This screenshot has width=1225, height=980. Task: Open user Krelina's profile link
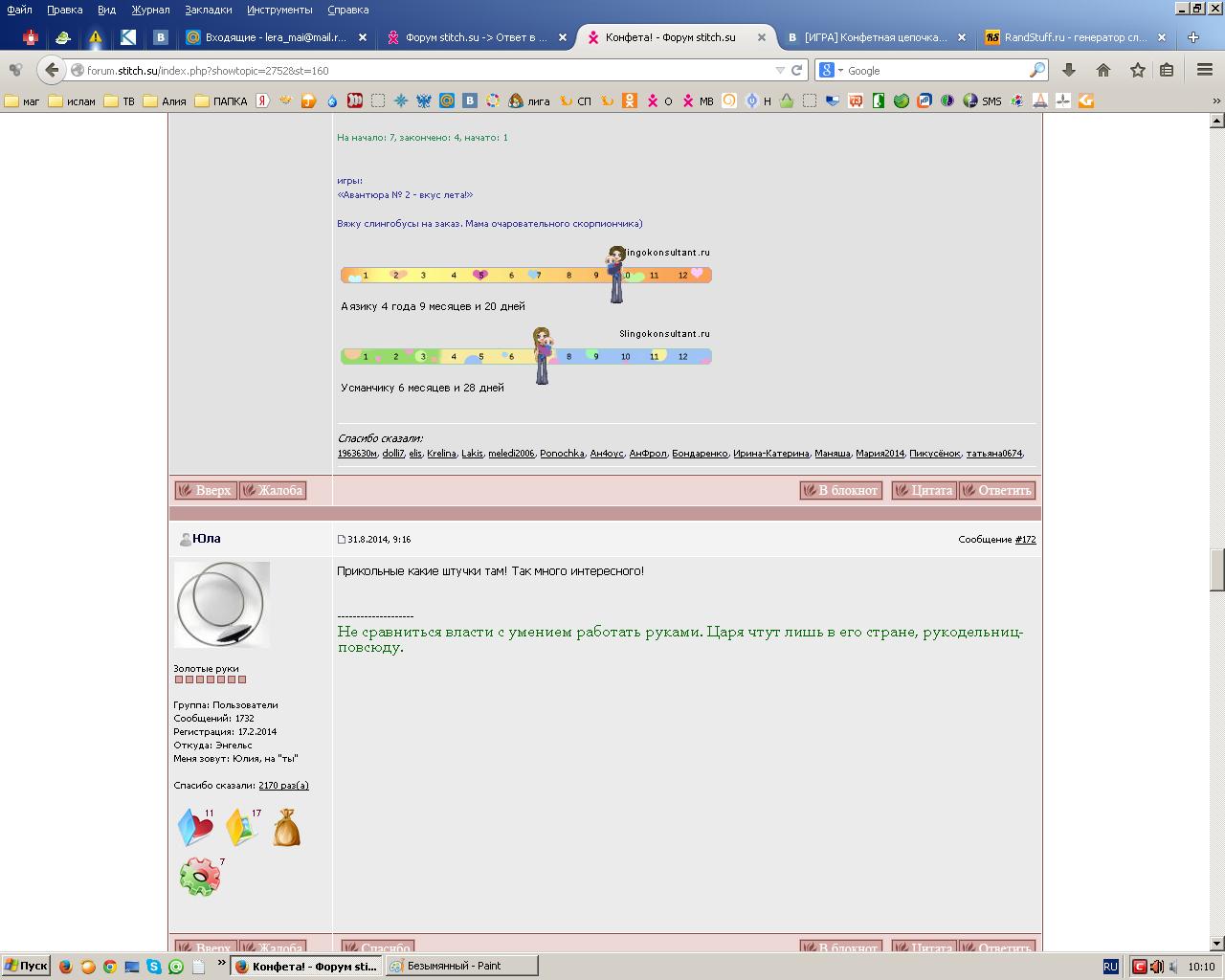coord(441,454)
